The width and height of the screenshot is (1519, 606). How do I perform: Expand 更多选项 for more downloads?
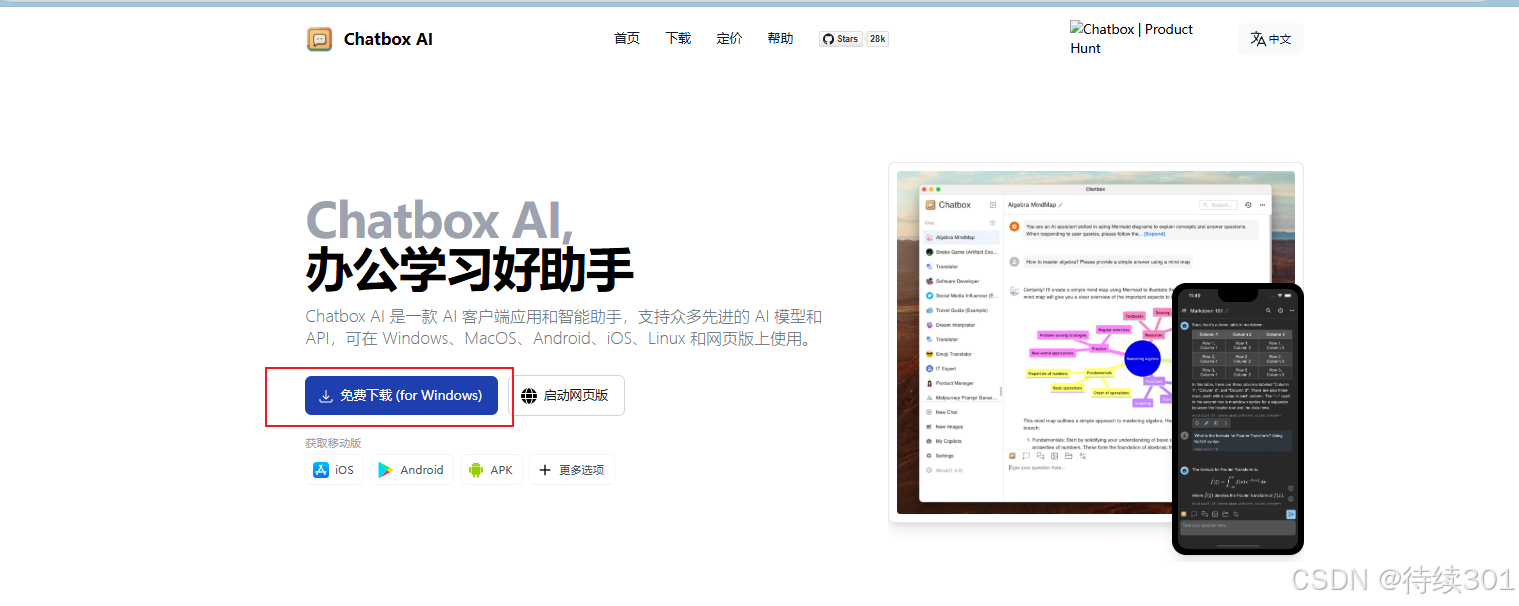coord(572,470)
